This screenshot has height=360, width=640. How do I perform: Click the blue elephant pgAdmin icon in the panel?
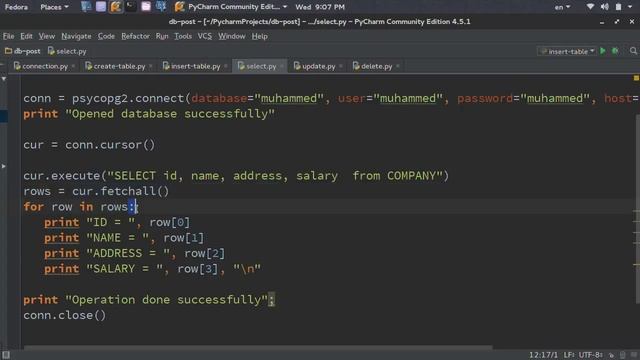point(161,7)
